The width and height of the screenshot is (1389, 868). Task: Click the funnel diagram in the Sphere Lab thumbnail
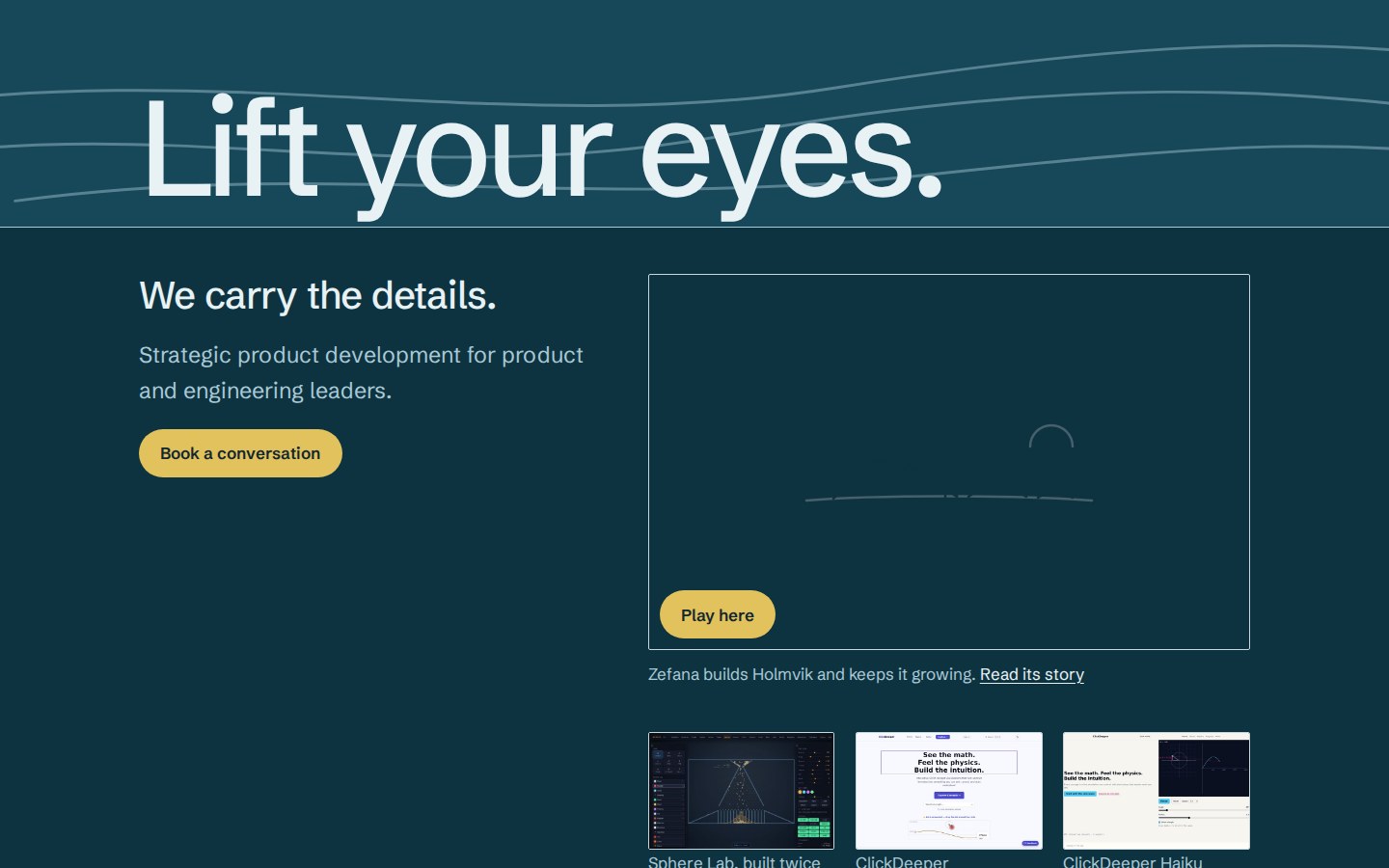741,791
